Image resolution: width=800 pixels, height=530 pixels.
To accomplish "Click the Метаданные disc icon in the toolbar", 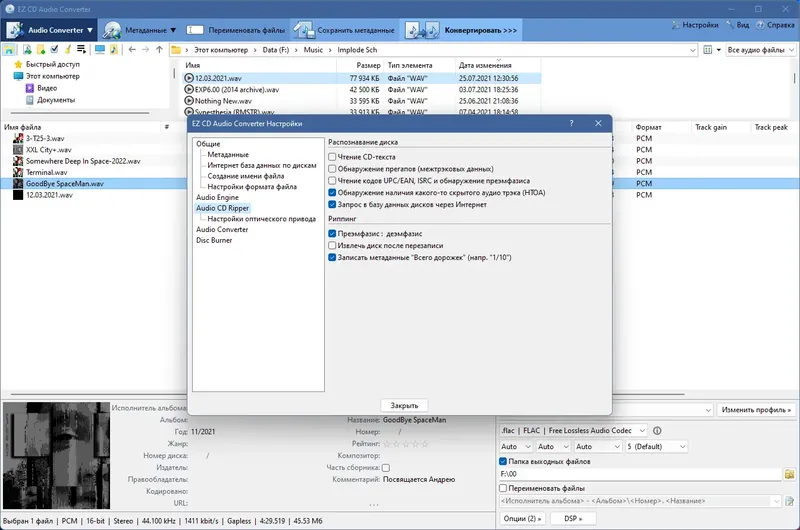I will [111, 30].
